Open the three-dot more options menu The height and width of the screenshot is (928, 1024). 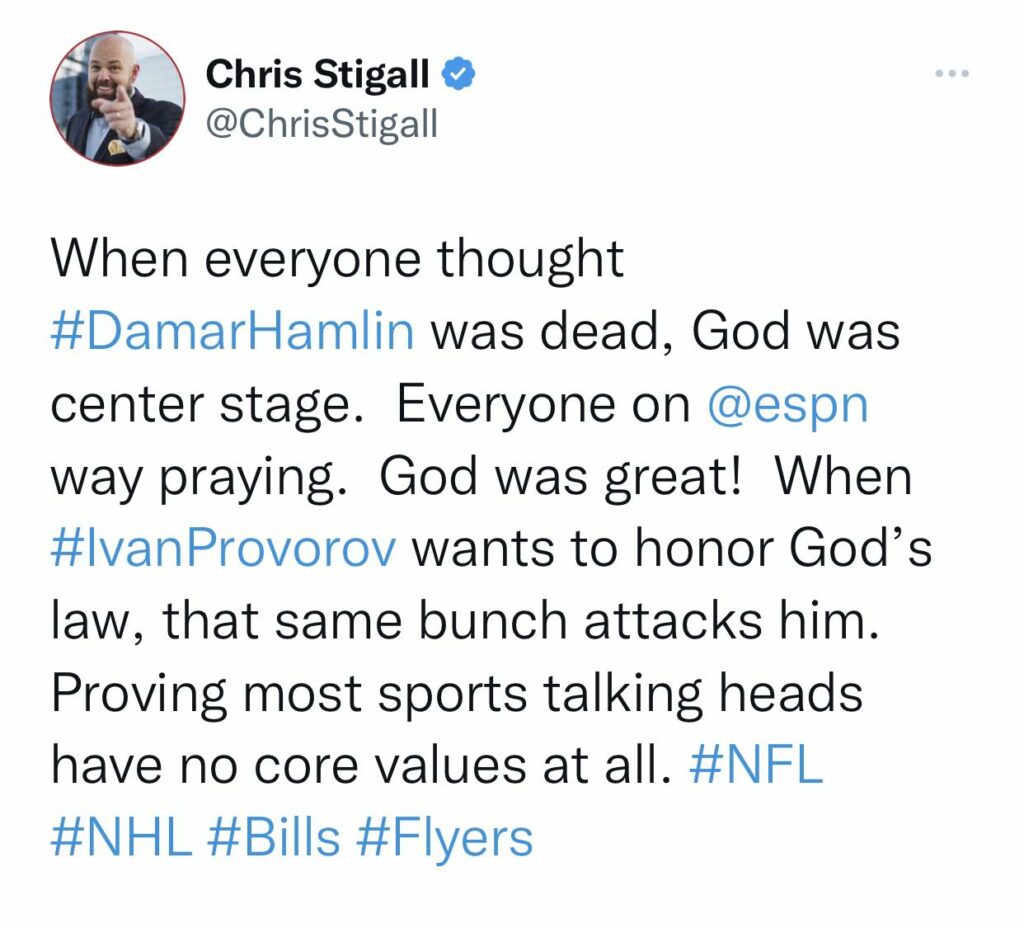click(951, 75)
